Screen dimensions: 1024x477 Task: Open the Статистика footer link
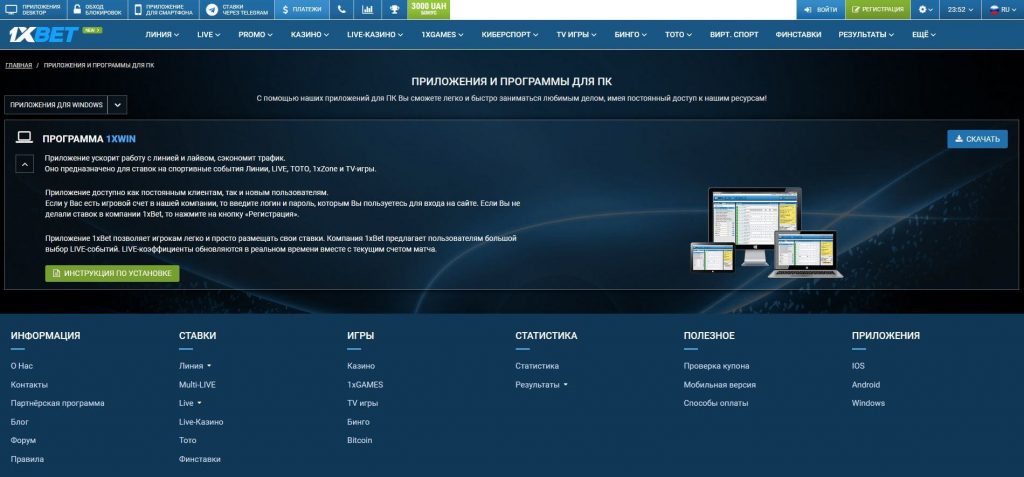(537, 366)
